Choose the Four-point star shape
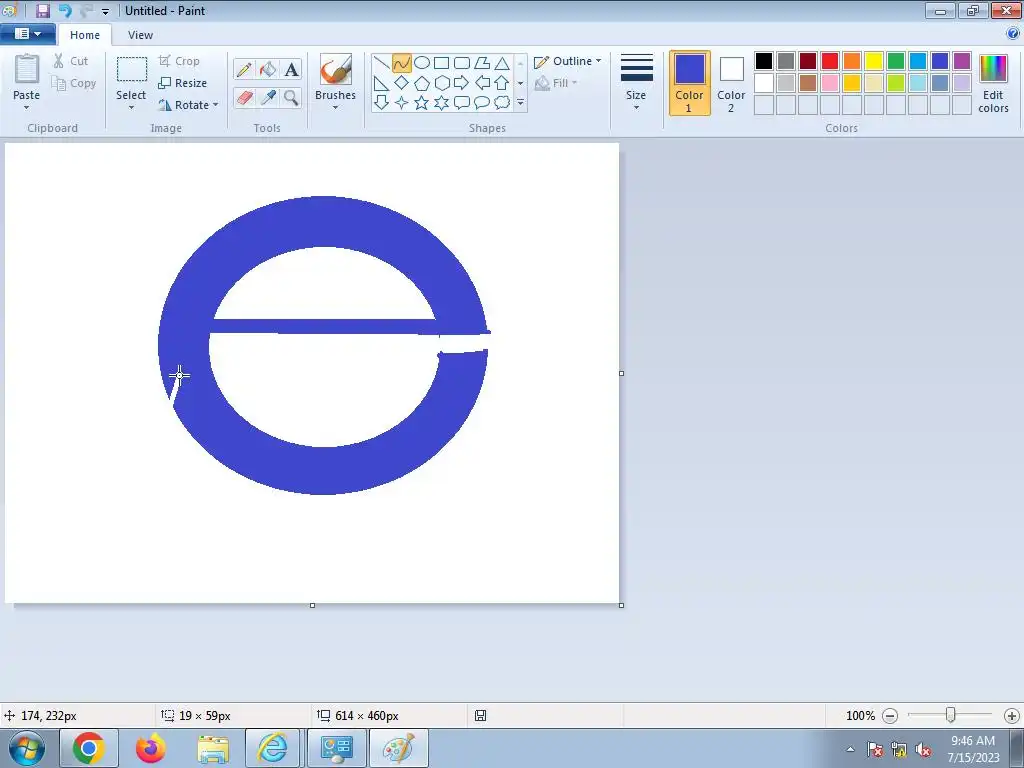This screenshot has width=1024, height=768. 402,103
